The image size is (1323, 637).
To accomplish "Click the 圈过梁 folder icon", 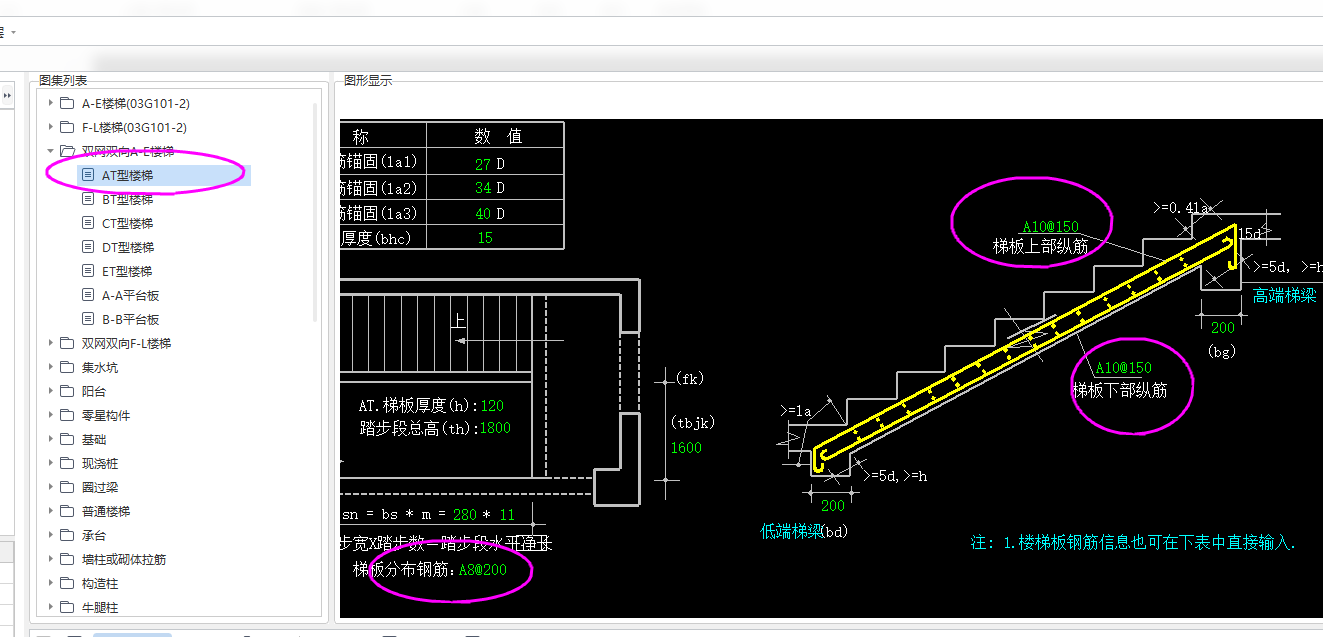I will (x=67, y=487).
